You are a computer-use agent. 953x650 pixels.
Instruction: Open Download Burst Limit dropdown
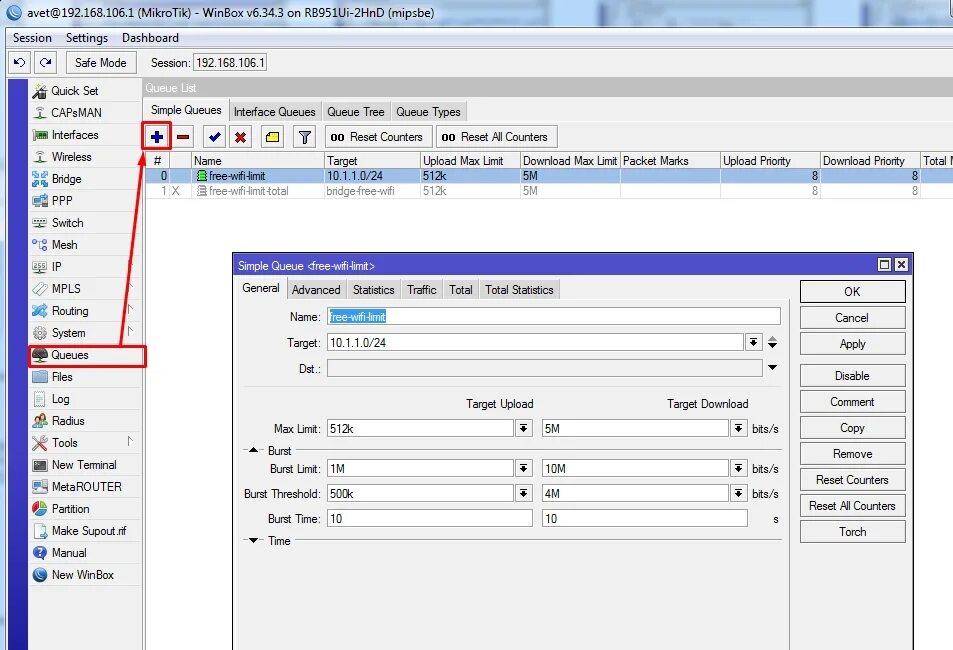738,468
